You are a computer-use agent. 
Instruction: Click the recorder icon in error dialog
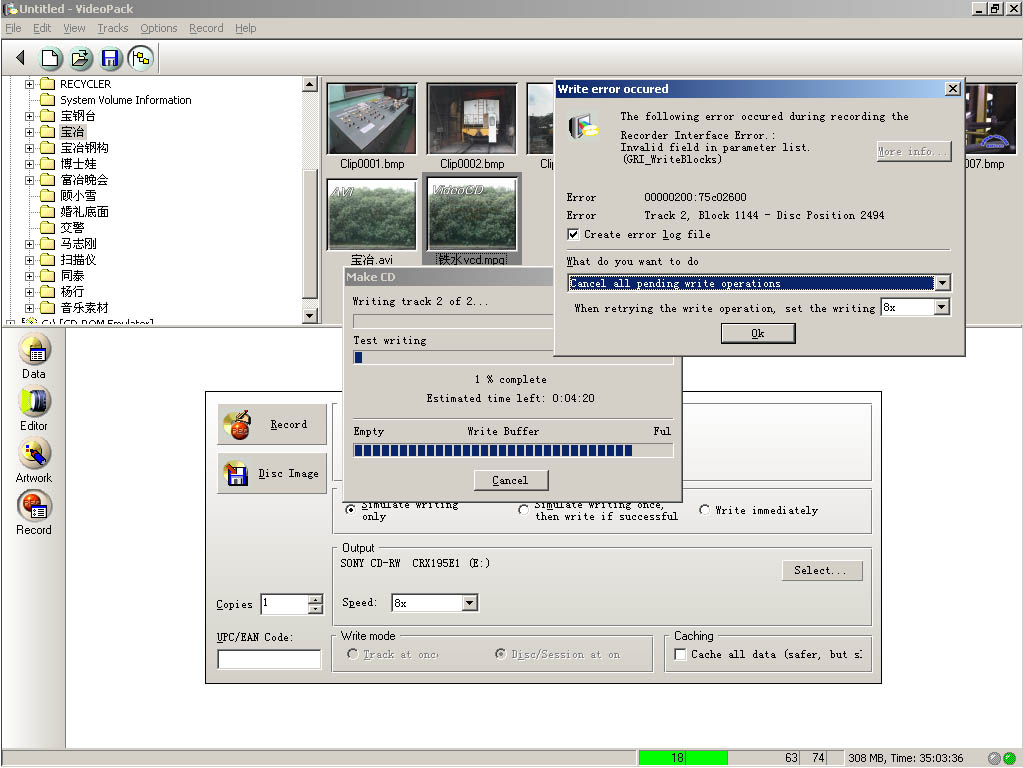pos(583,127)
